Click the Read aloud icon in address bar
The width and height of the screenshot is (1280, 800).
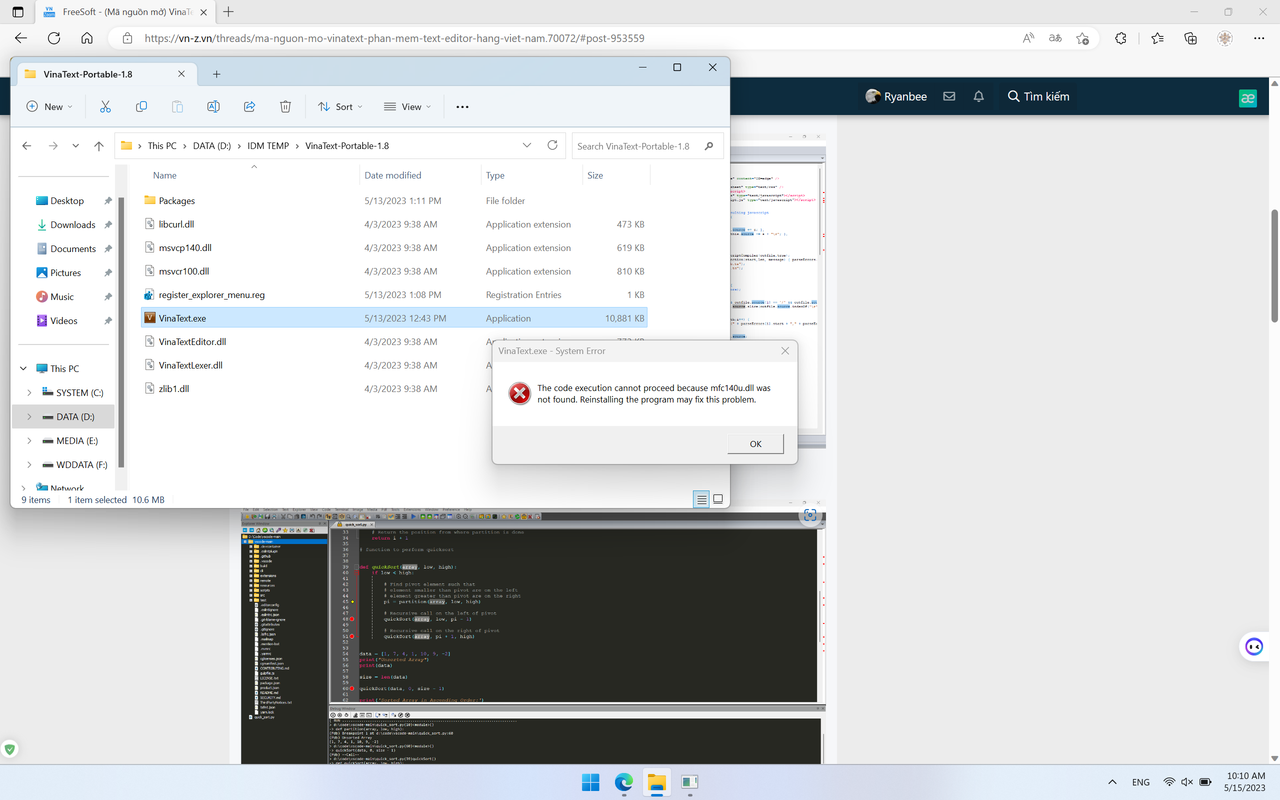pyautogui.click(x=1029, y=38)
